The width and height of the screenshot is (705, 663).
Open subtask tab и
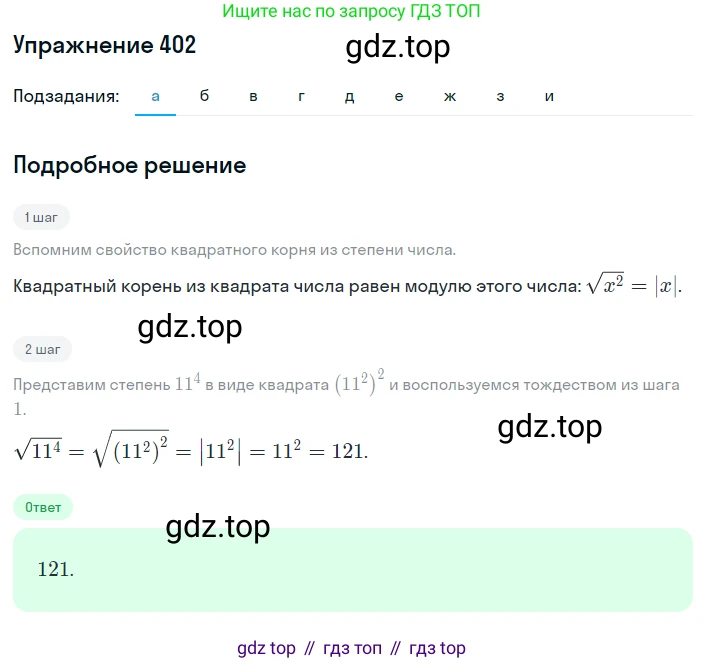549,96
